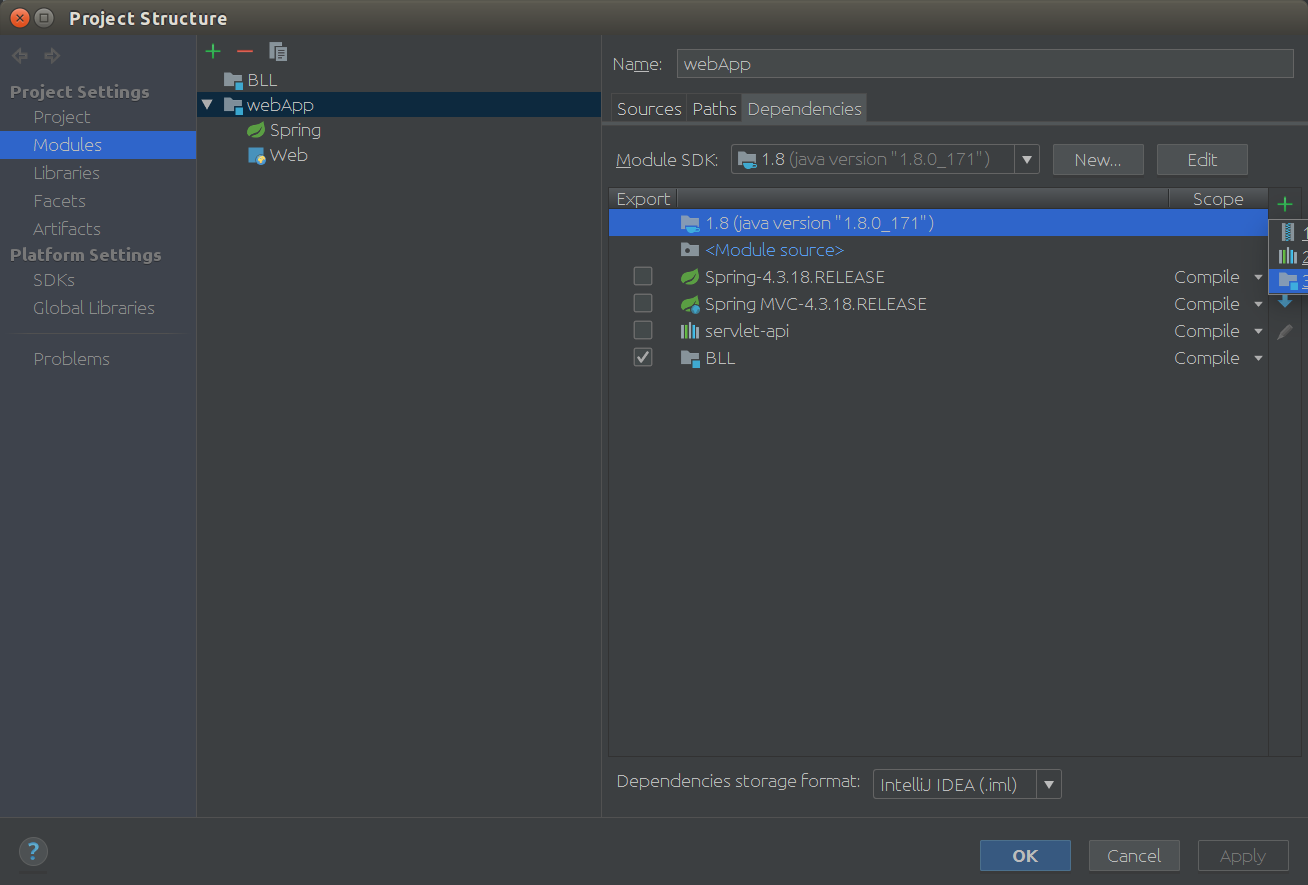Viewport: 1308px width, 885px height.
Task: Enable export for servlet-api
Action: pos(643,330)
